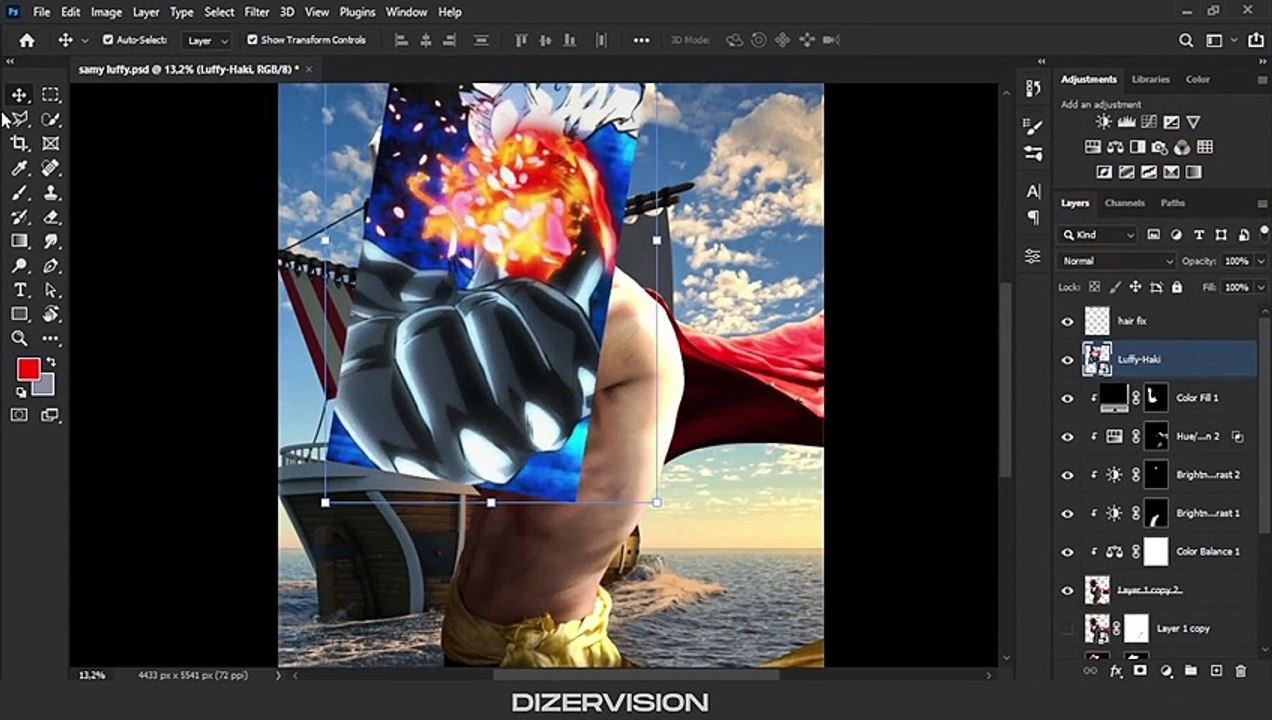Open the layer filter Kind dropdown

point(1098,235)
